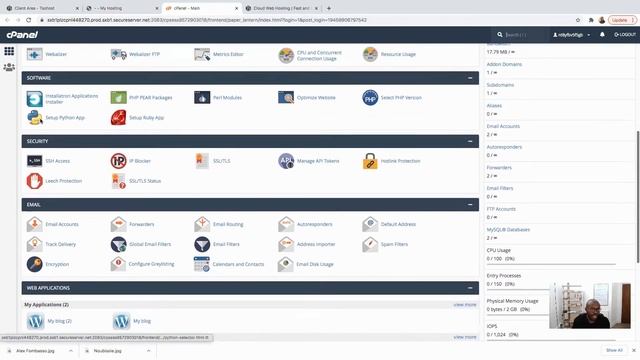640x360 pixels.
Task: Click the cPanel logo
Action: tap(22, 35)
